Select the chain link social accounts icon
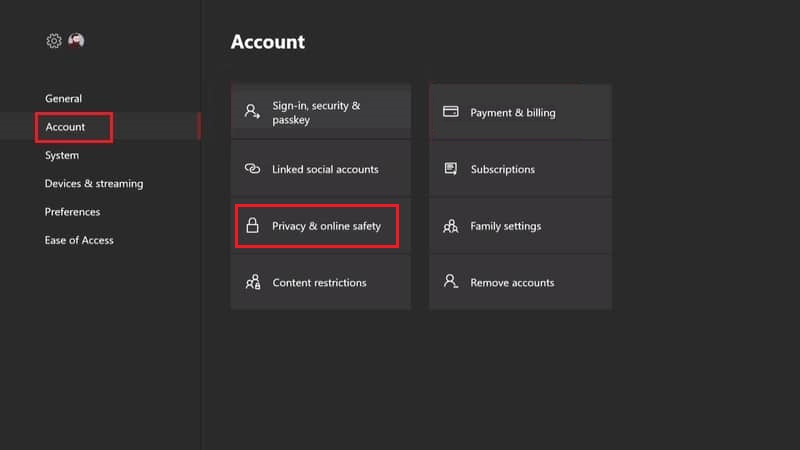The height and width of the screenshot is (450, 800). point(253,169)
